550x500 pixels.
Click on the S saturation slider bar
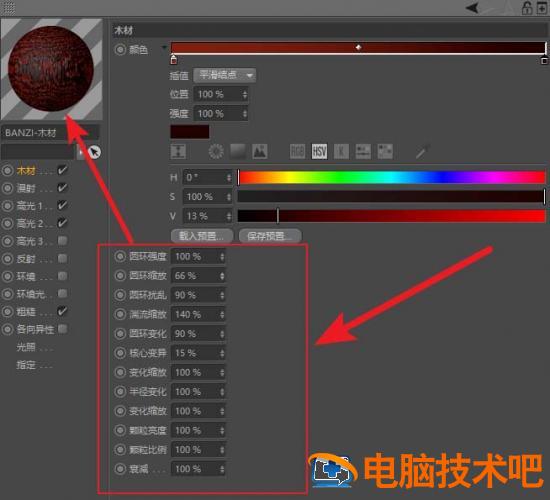click(391, 197)
